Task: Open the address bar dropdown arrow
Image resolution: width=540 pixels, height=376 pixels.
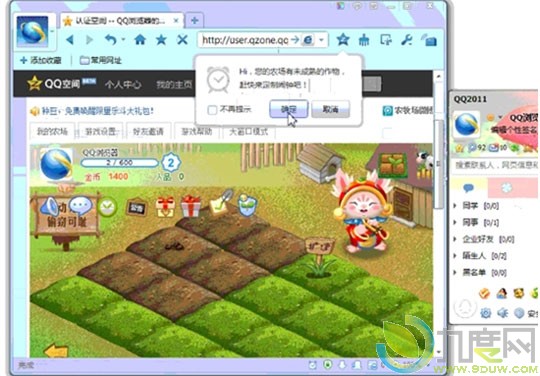Action: [321, 40]
